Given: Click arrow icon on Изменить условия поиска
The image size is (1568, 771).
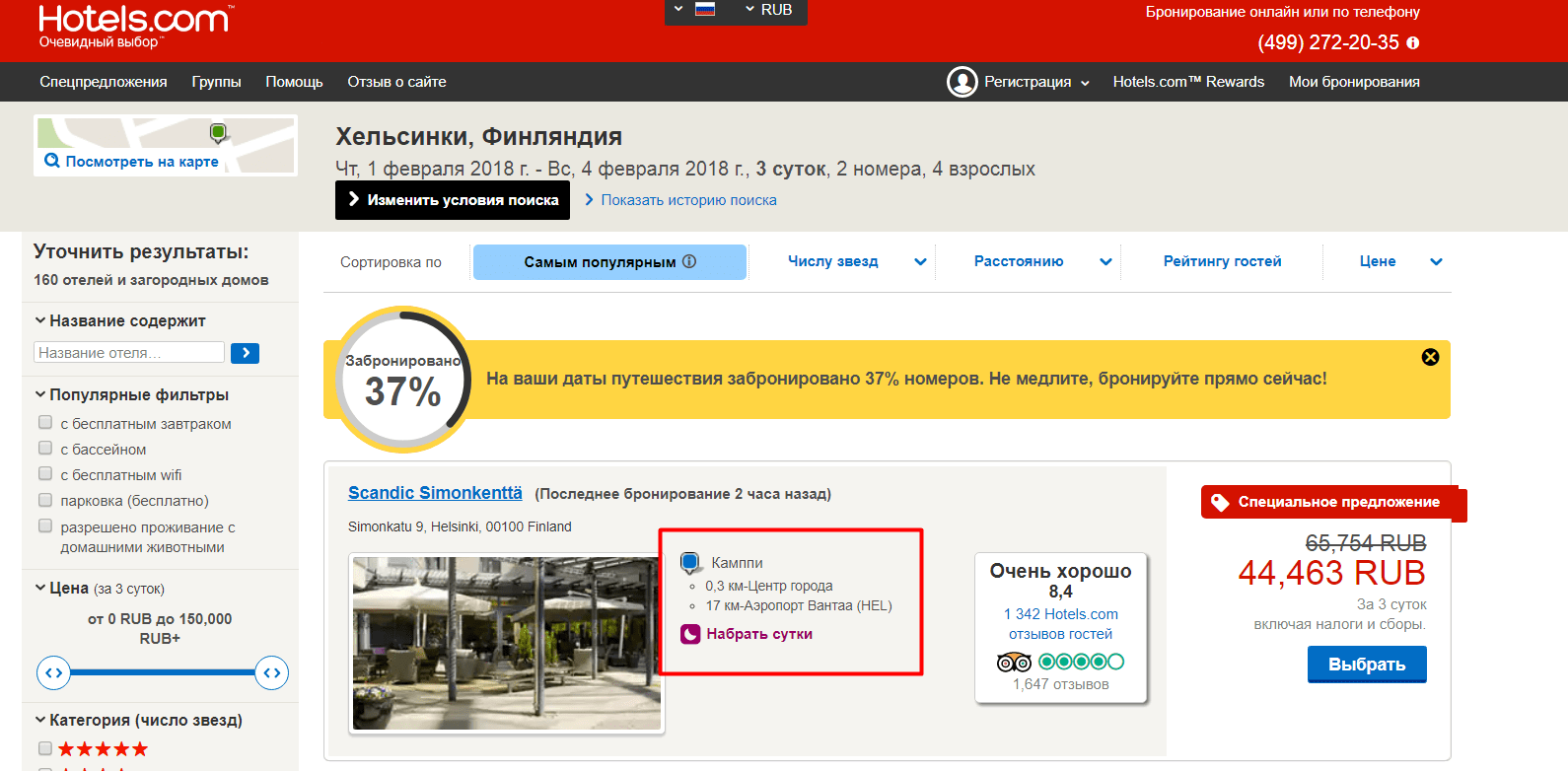Looking at the screenshot, I should point(354,199).
